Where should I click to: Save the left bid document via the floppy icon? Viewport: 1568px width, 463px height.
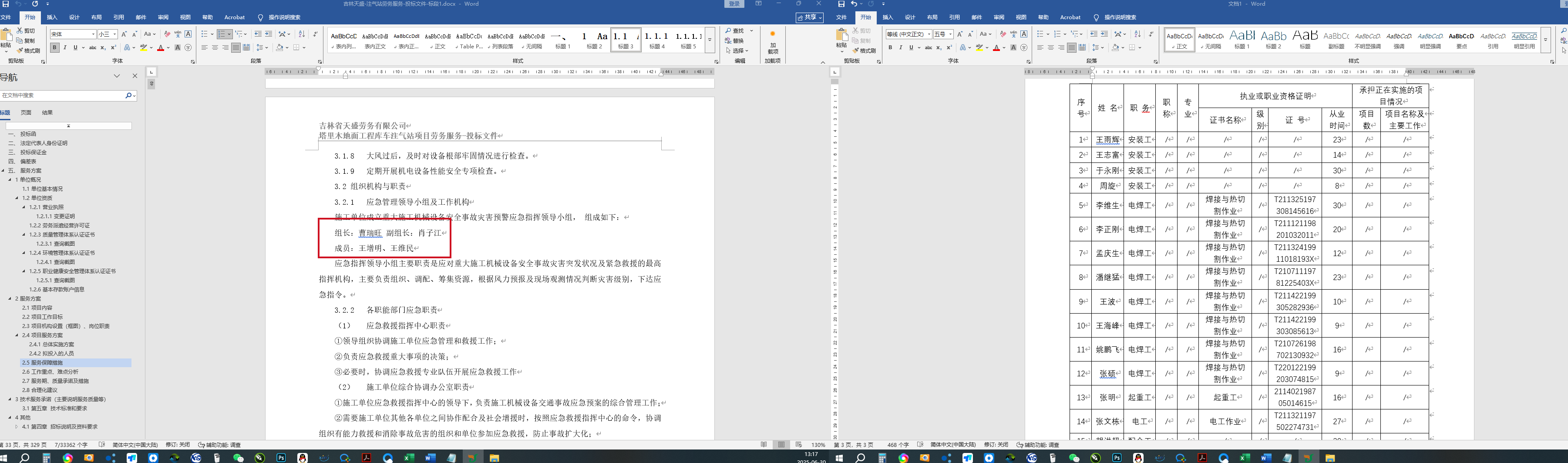pyautogui.click(x=6, y=4)
